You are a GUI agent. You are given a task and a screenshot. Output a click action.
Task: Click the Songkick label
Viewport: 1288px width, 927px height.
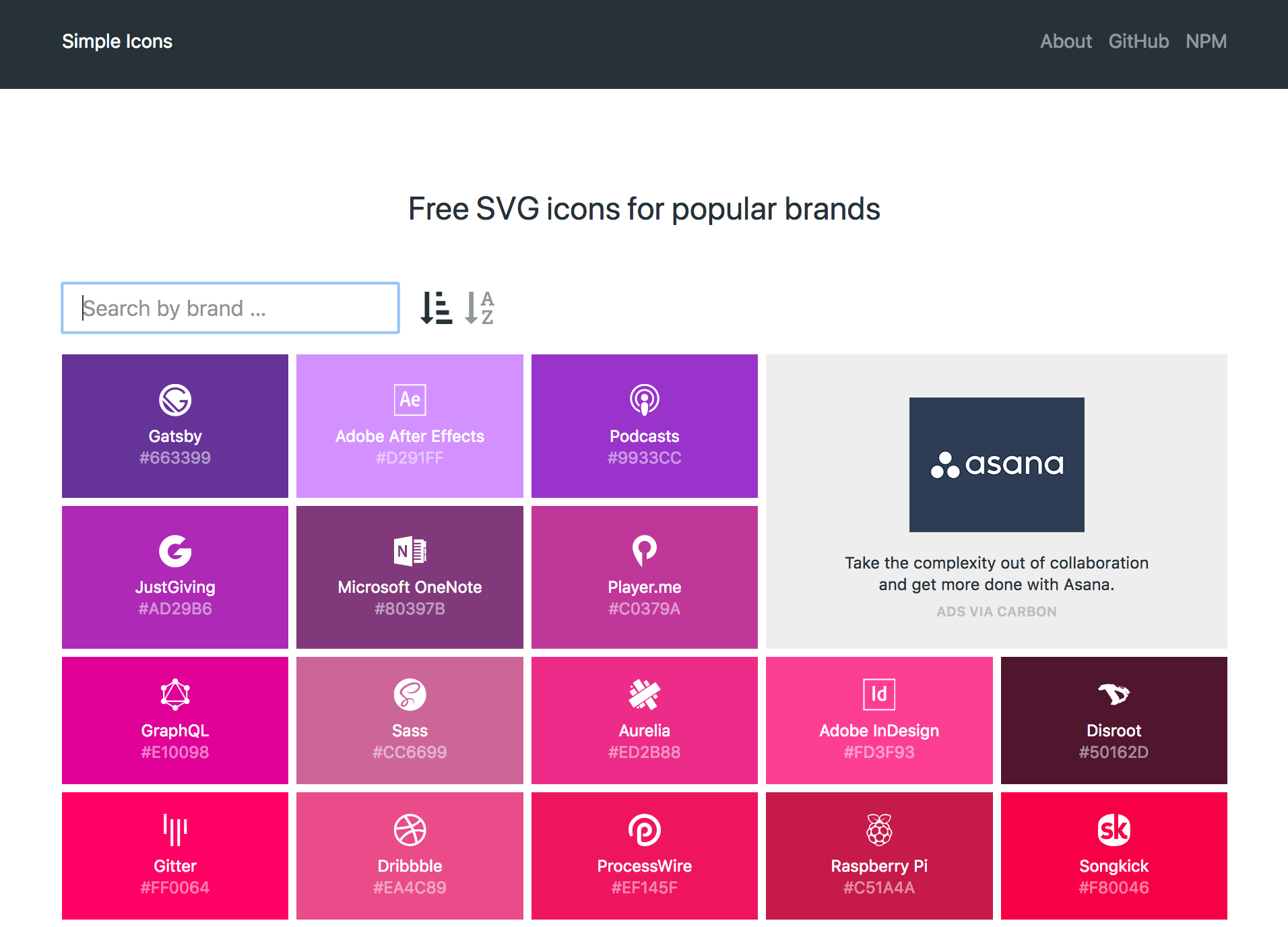1114,866
